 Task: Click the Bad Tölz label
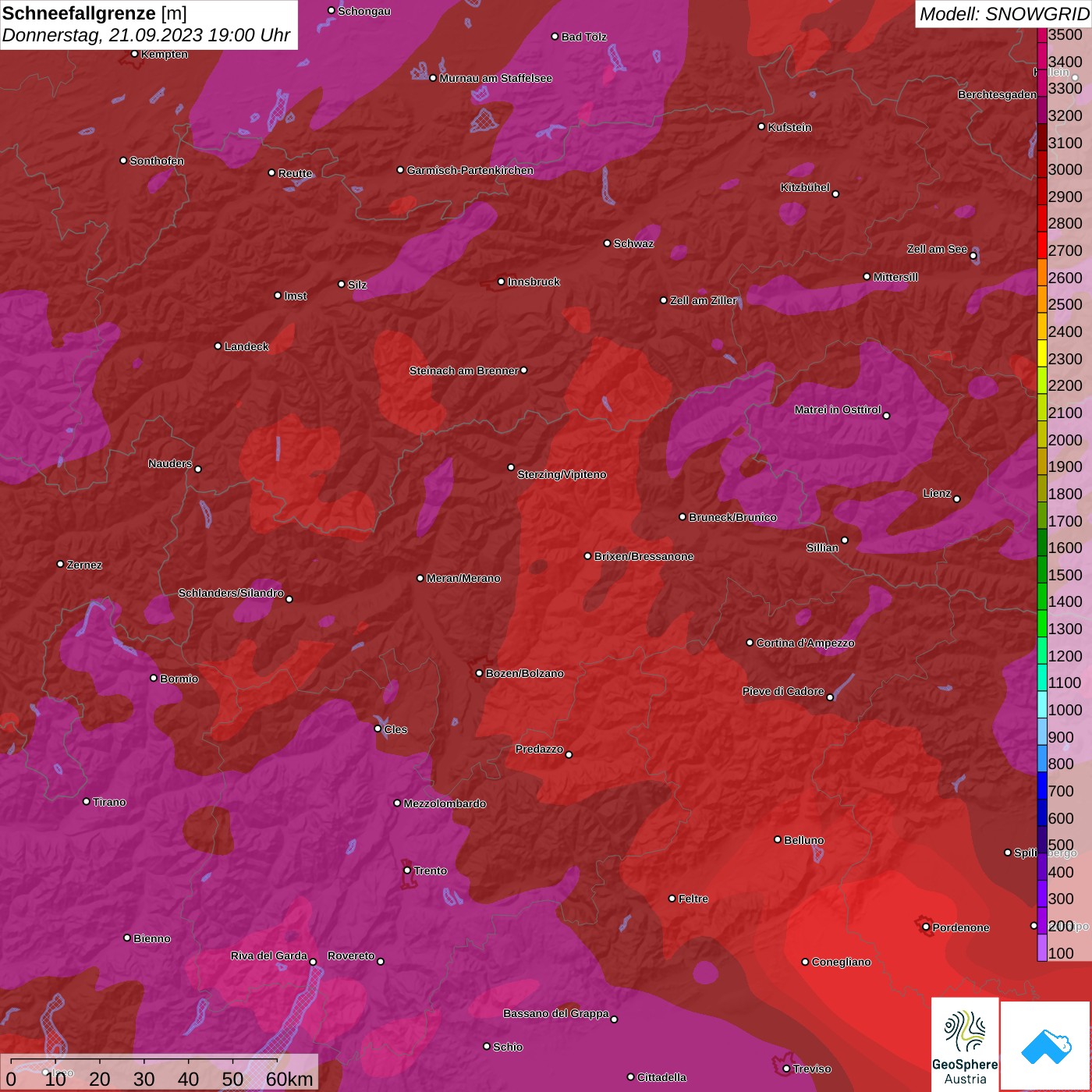tap(583, 37)
